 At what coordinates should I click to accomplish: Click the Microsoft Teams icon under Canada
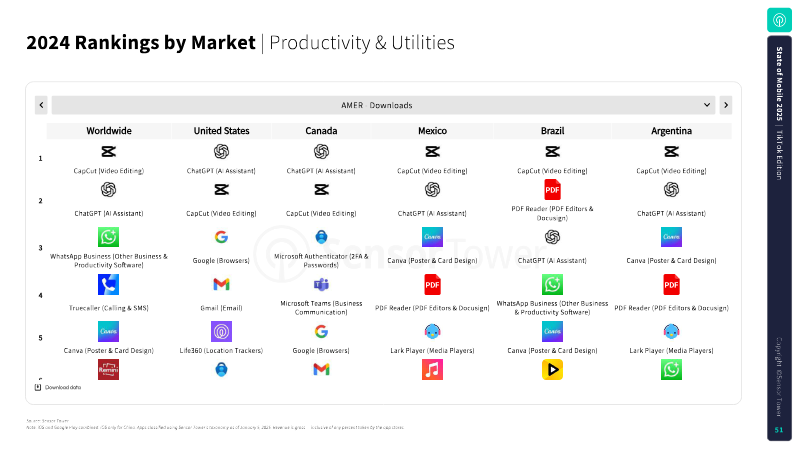321,285
